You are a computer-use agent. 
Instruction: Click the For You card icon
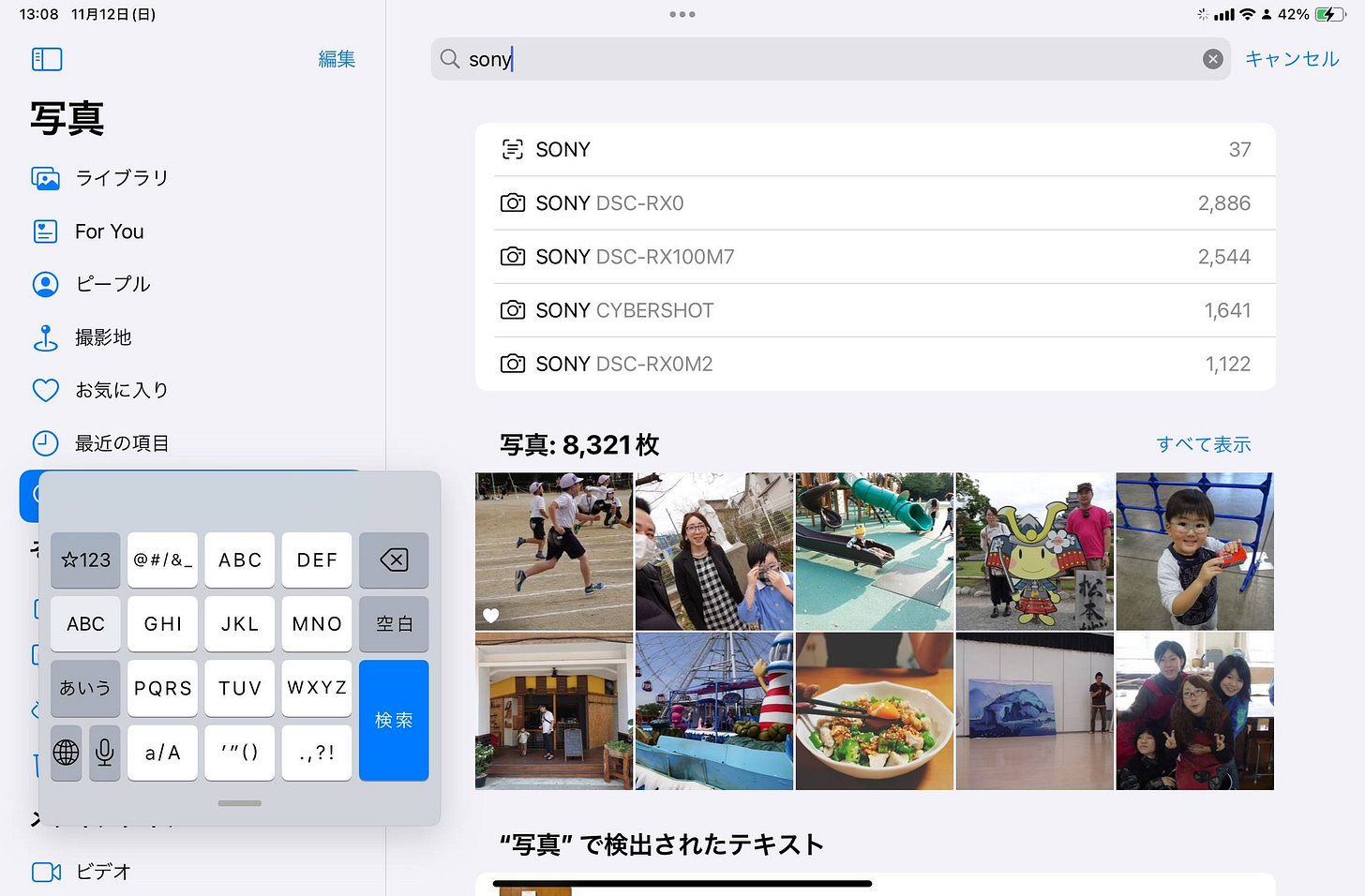(46, 231)
